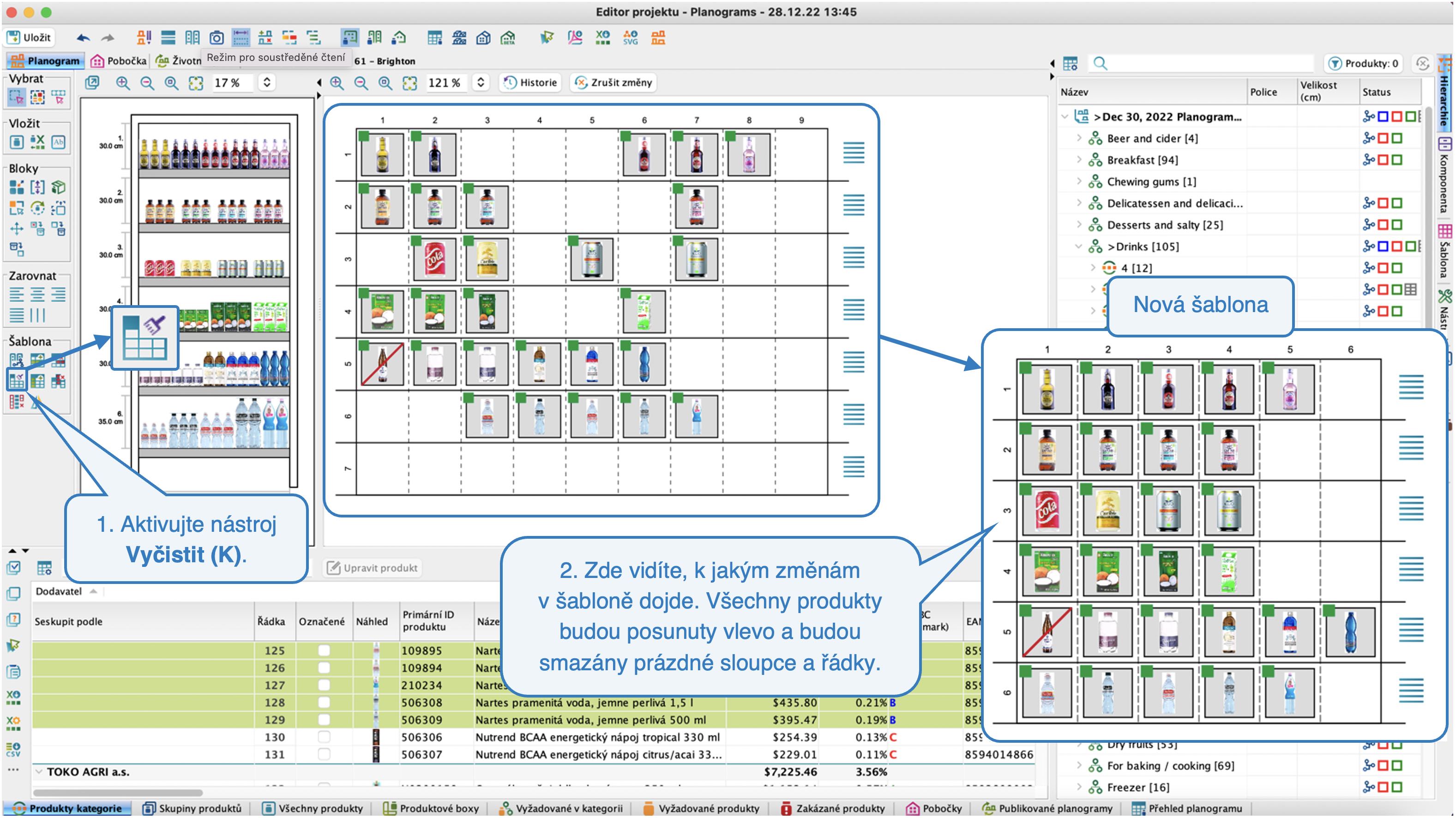The width and height of the screenshot is (1456, 818).
Task: Click the Zrušit změny button
Action: pyautogui.click(x=613, y=83)
